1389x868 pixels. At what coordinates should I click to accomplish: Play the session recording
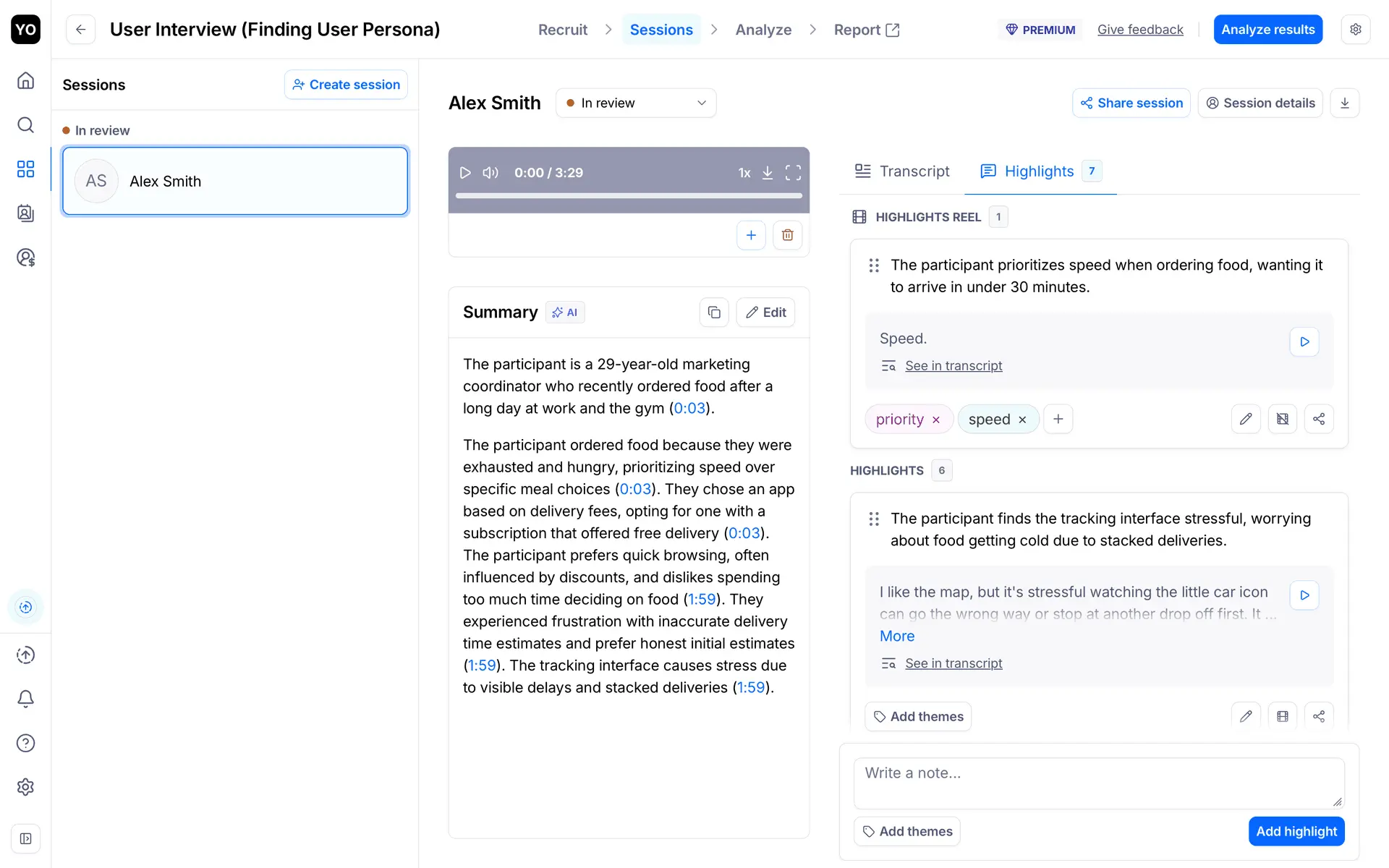(x=465, y=173)
